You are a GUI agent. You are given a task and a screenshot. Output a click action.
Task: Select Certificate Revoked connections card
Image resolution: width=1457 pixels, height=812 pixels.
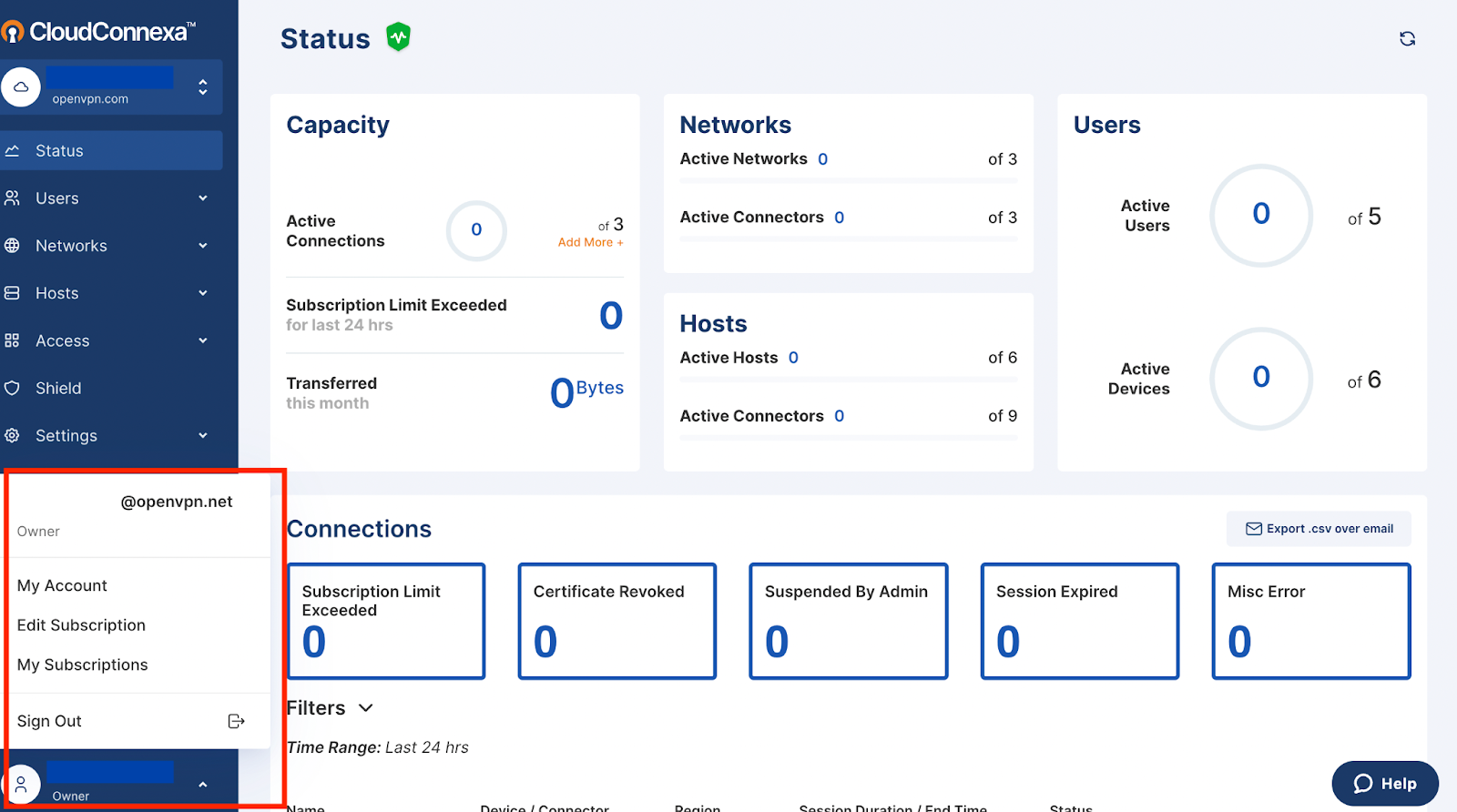tap(617, 622)
